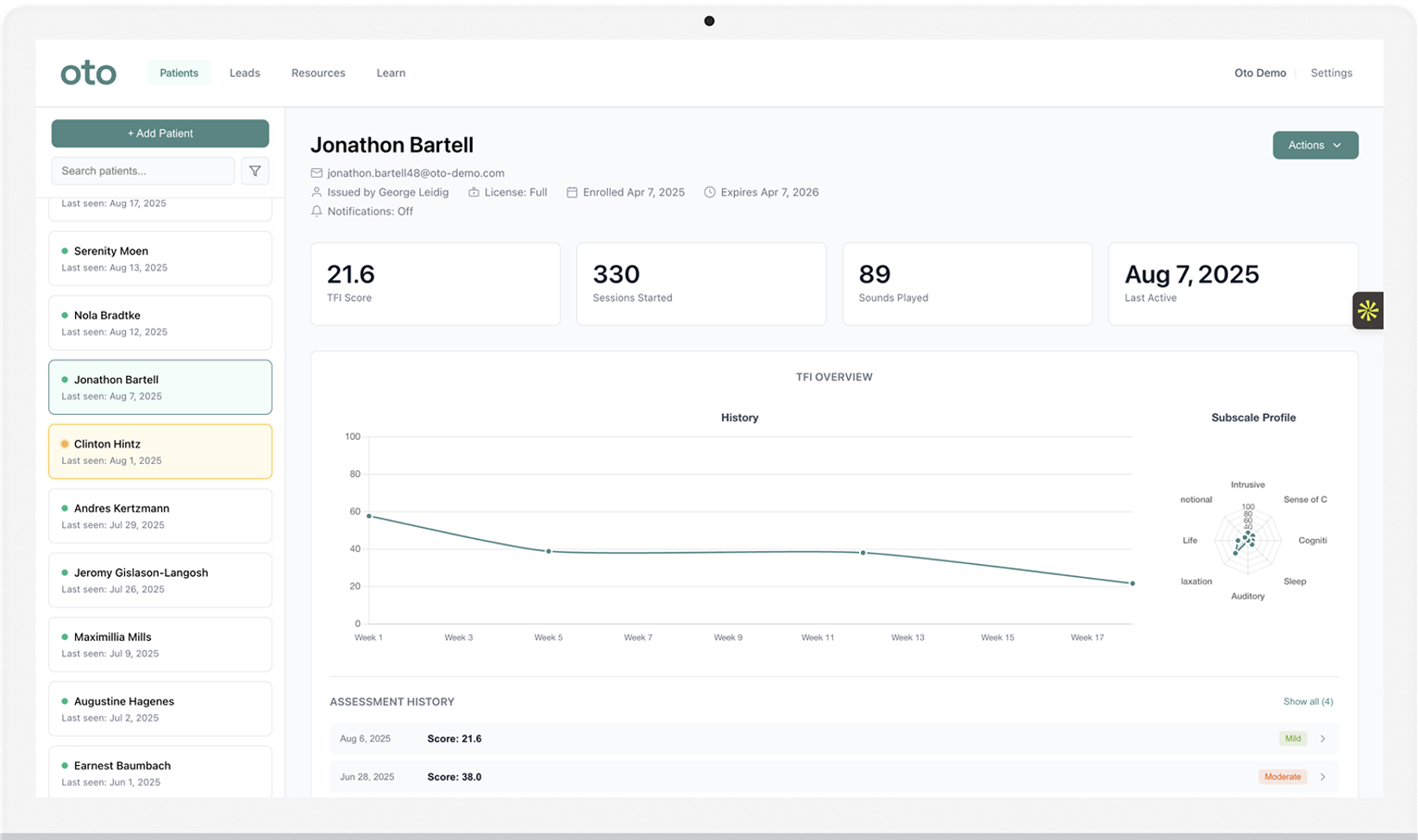Click the 21.6 TFI Score card

436,284
